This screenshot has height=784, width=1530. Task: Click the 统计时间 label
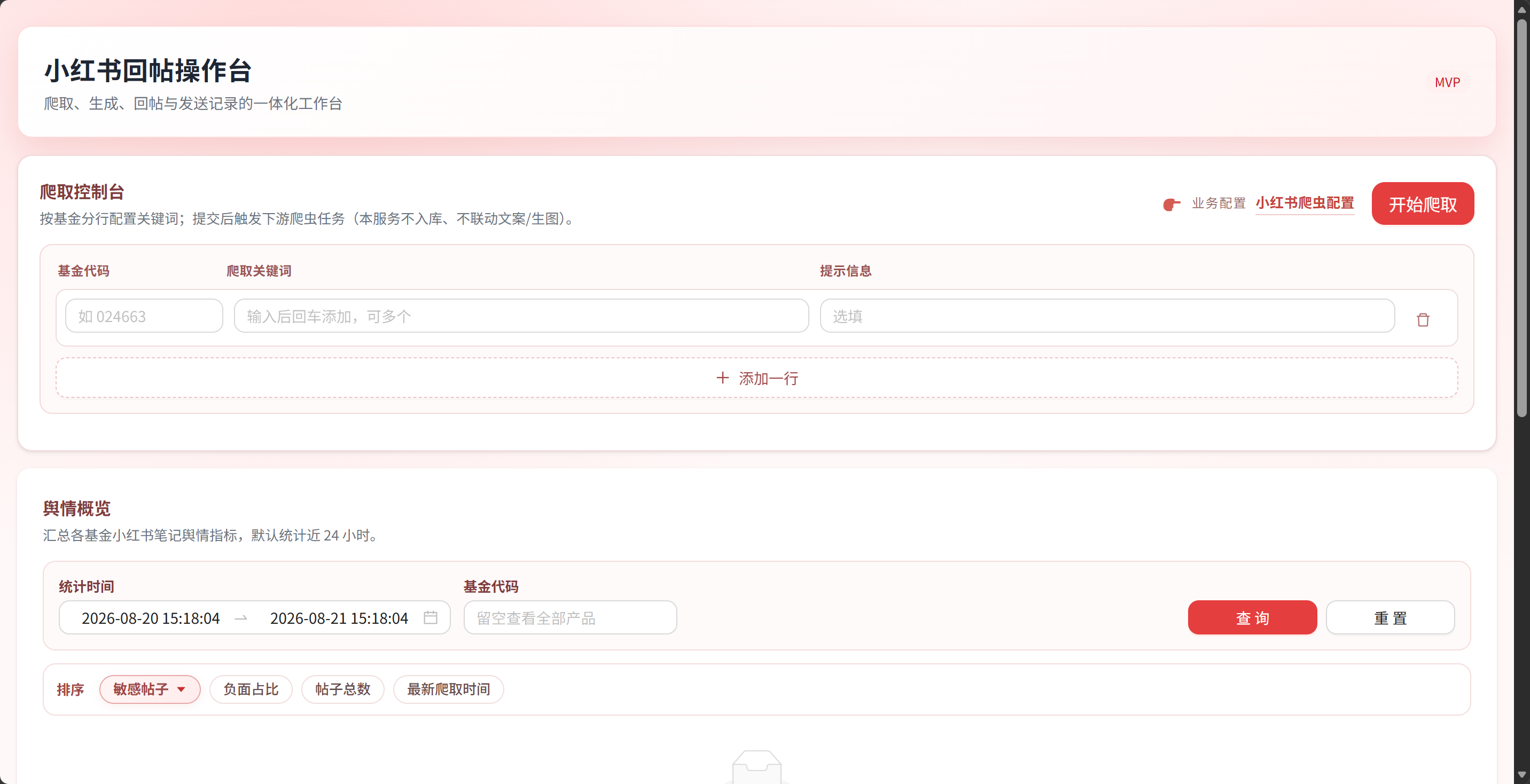click(87, 587)
